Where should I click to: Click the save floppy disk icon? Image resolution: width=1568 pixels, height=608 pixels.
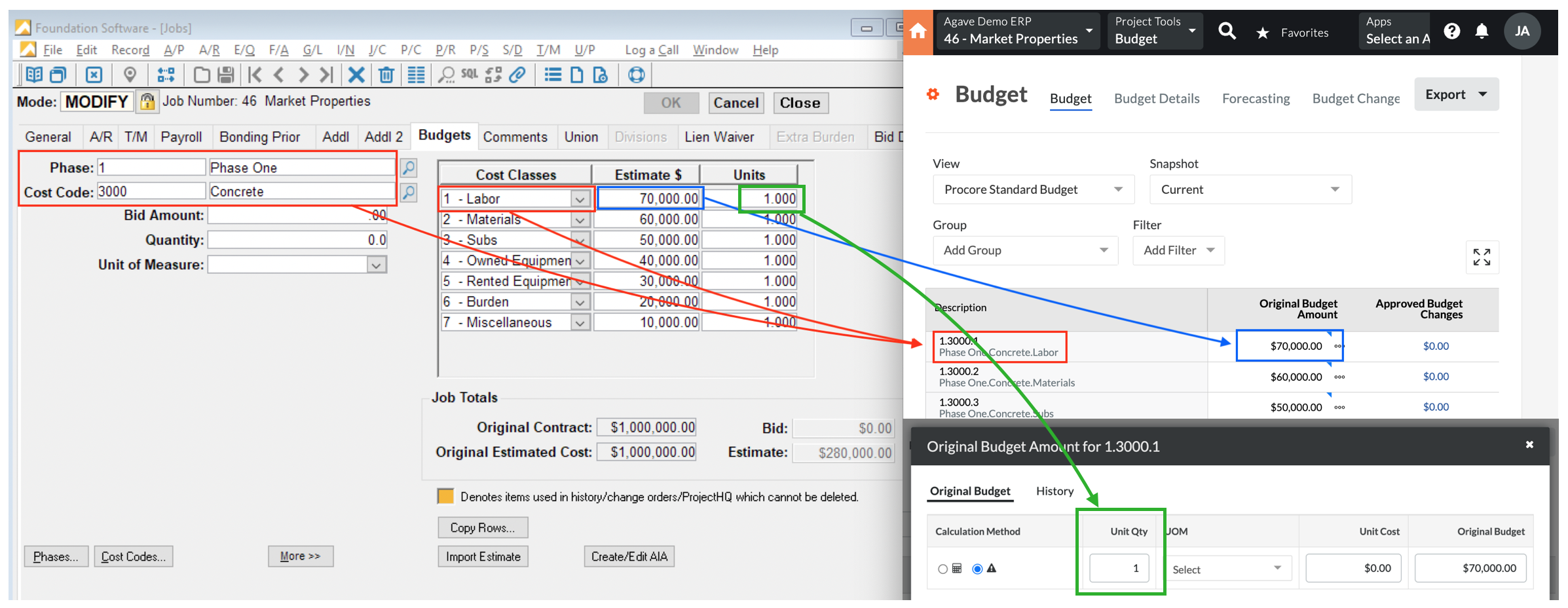pos(226,75)
